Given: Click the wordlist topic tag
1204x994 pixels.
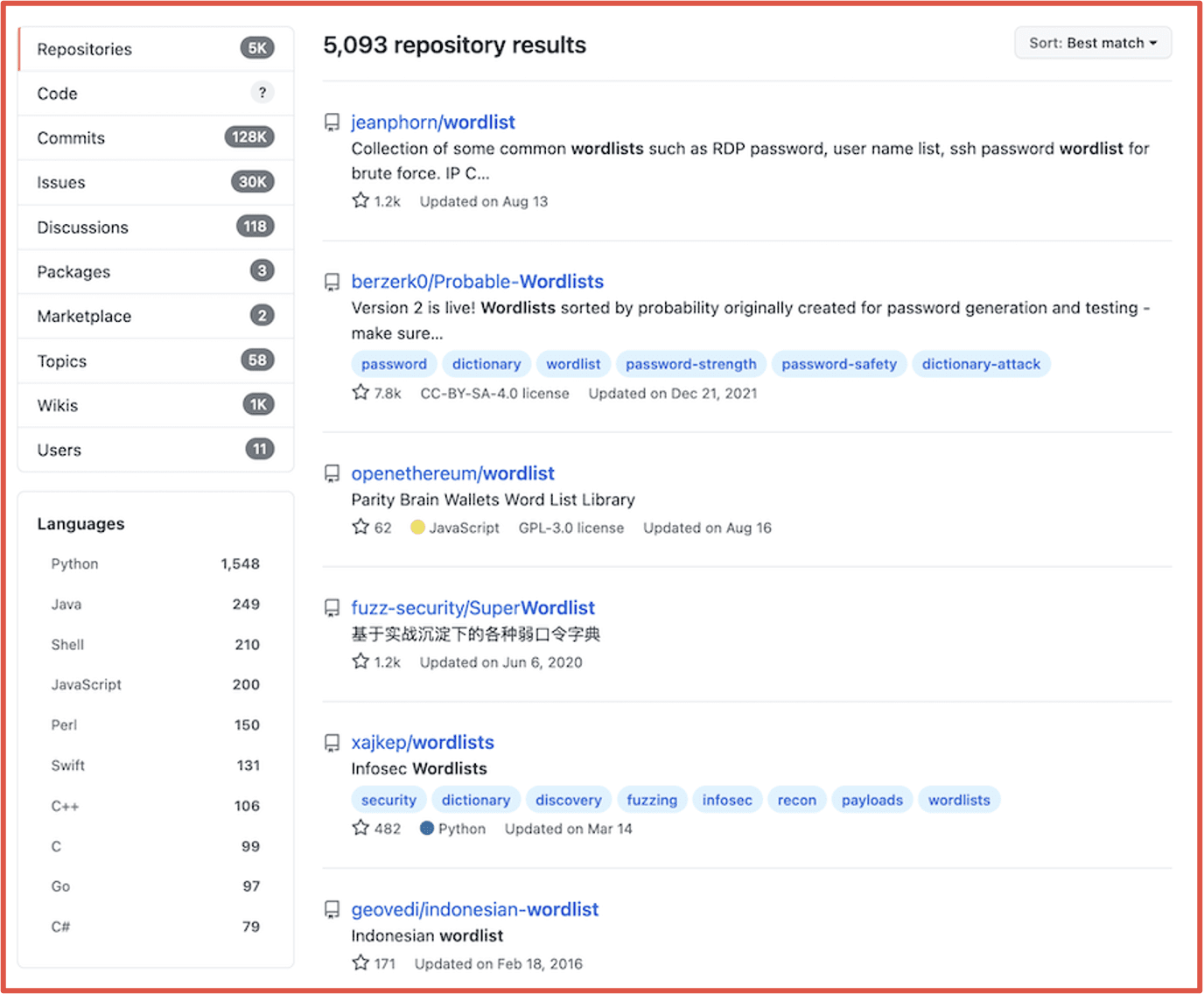Looking at the screenshot, I should click(573, 364).
